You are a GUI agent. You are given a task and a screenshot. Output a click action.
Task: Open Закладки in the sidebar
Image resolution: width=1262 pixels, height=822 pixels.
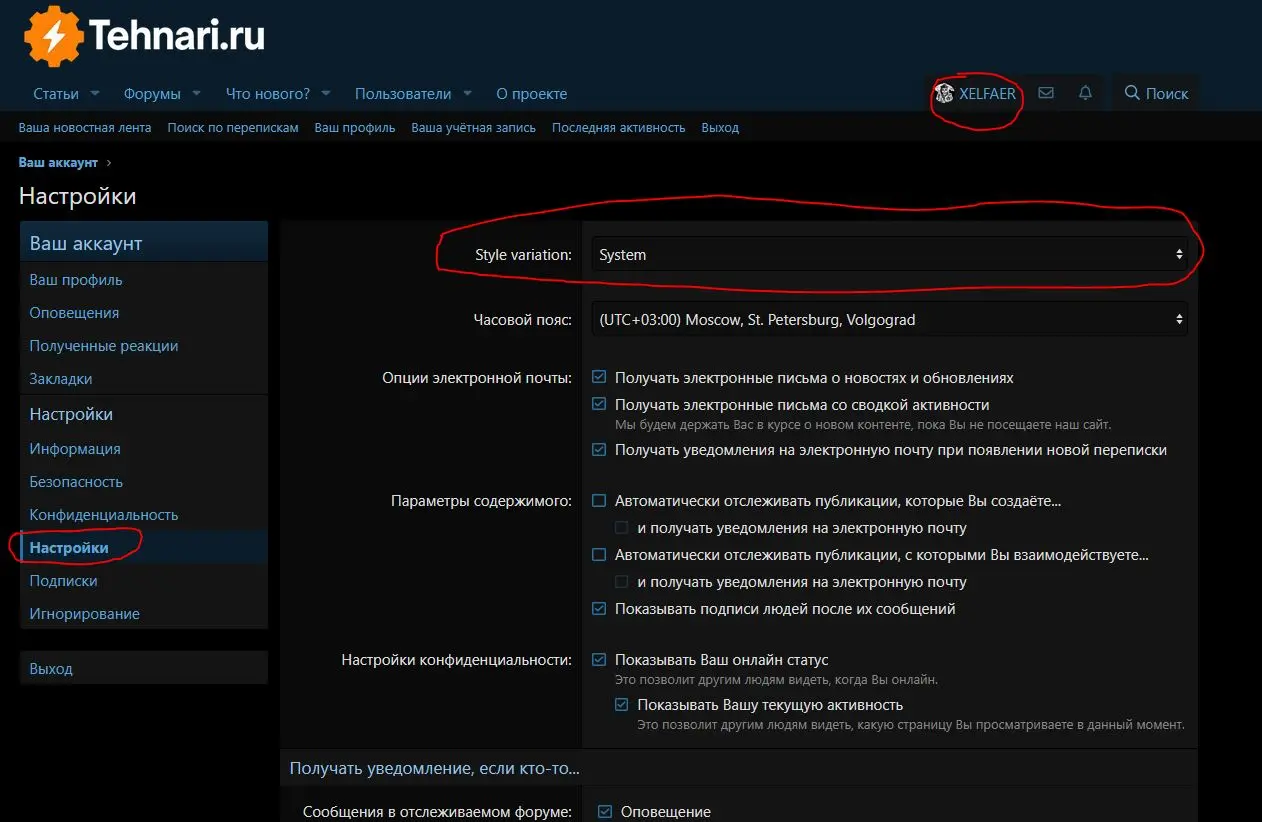(x=61, y=378)
